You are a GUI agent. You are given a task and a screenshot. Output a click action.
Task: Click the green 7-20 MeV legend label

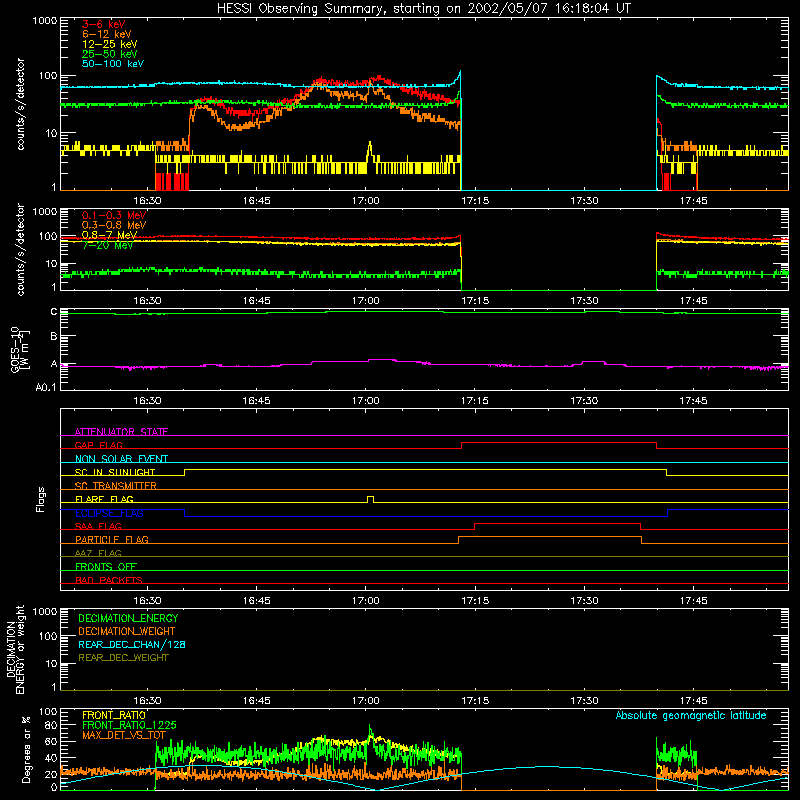click(x=108, y=245)
